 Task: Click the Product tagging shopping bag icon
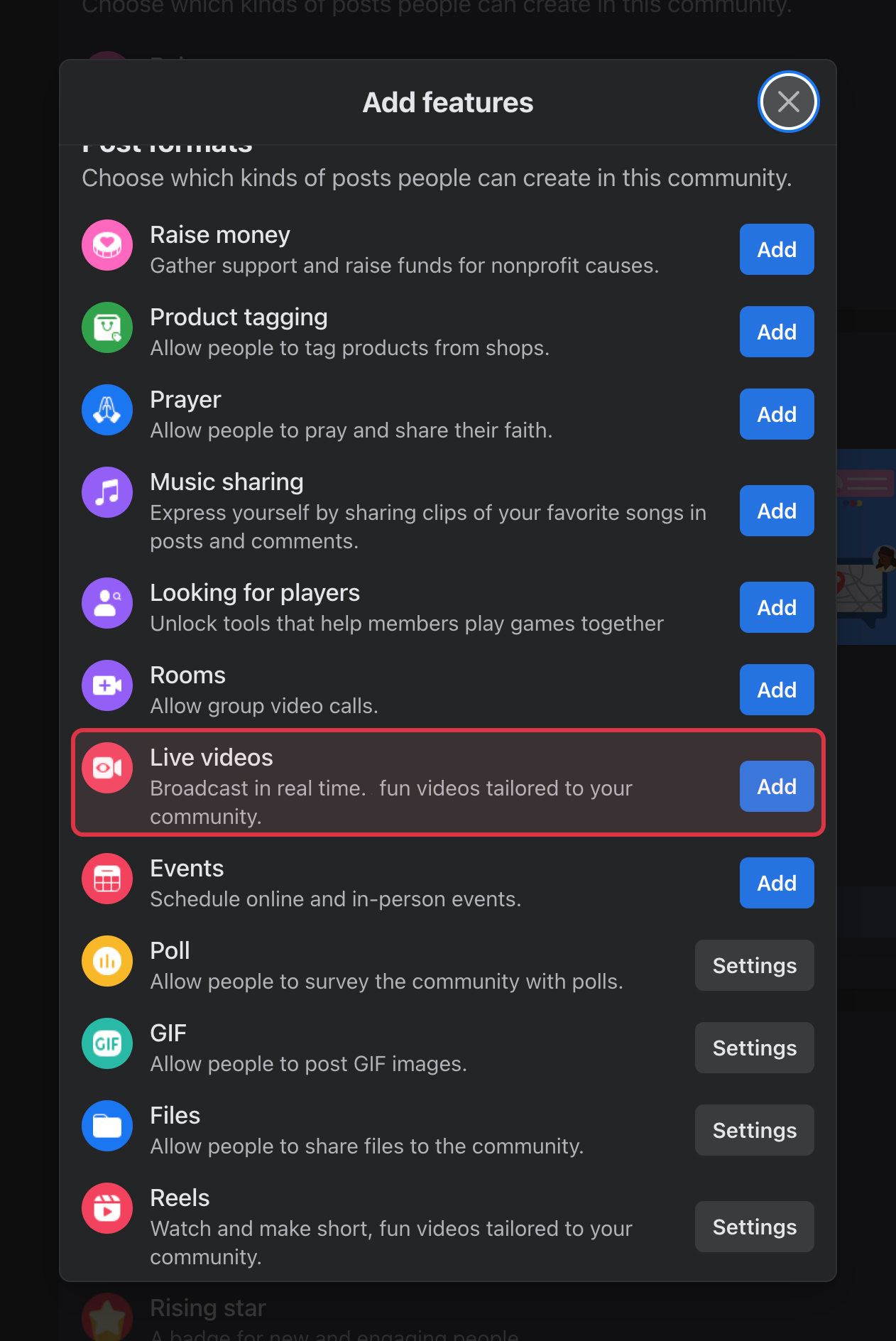[x=107, y=327]
